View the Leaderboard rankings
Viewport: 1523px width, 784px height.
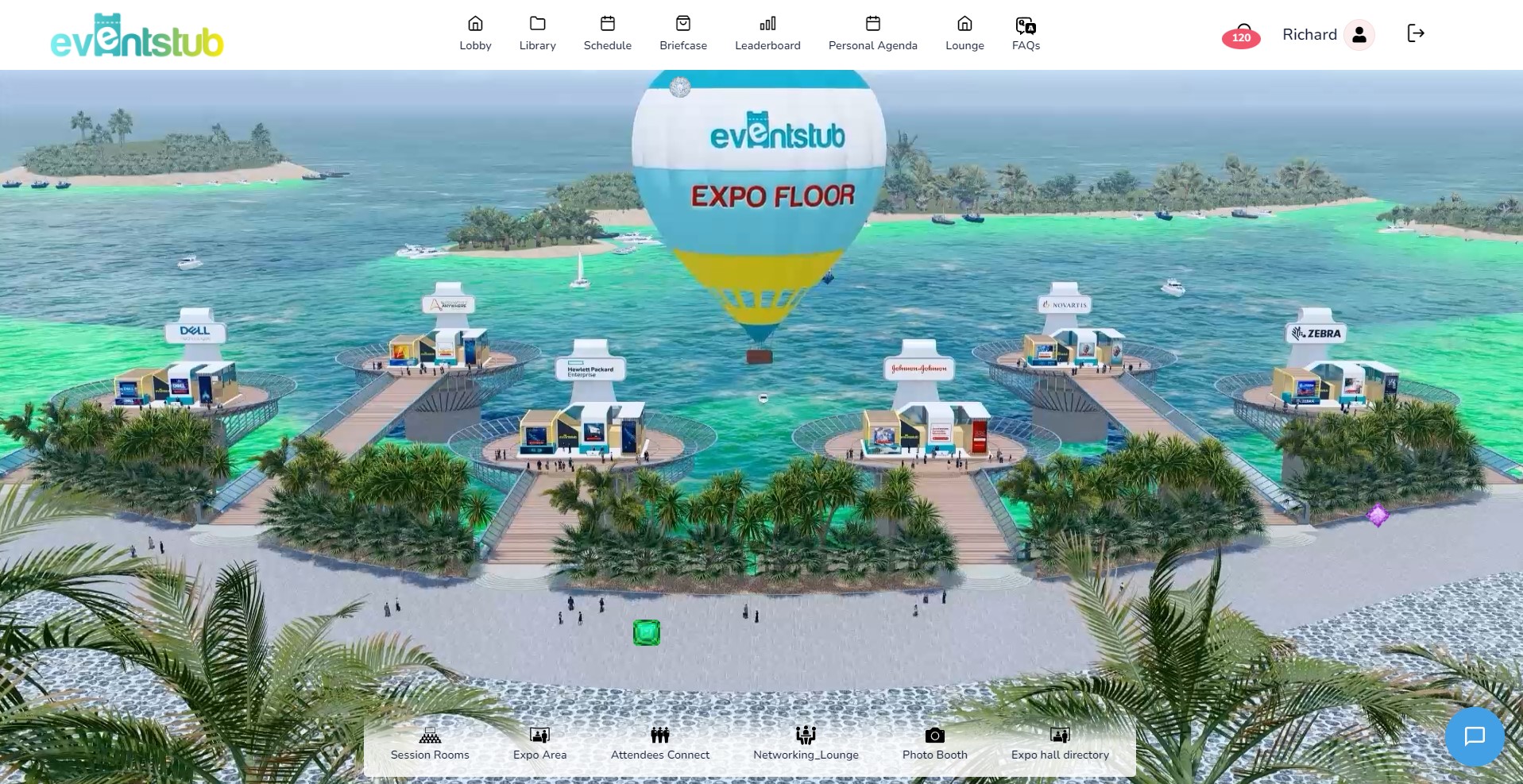(x=767, y=33)
